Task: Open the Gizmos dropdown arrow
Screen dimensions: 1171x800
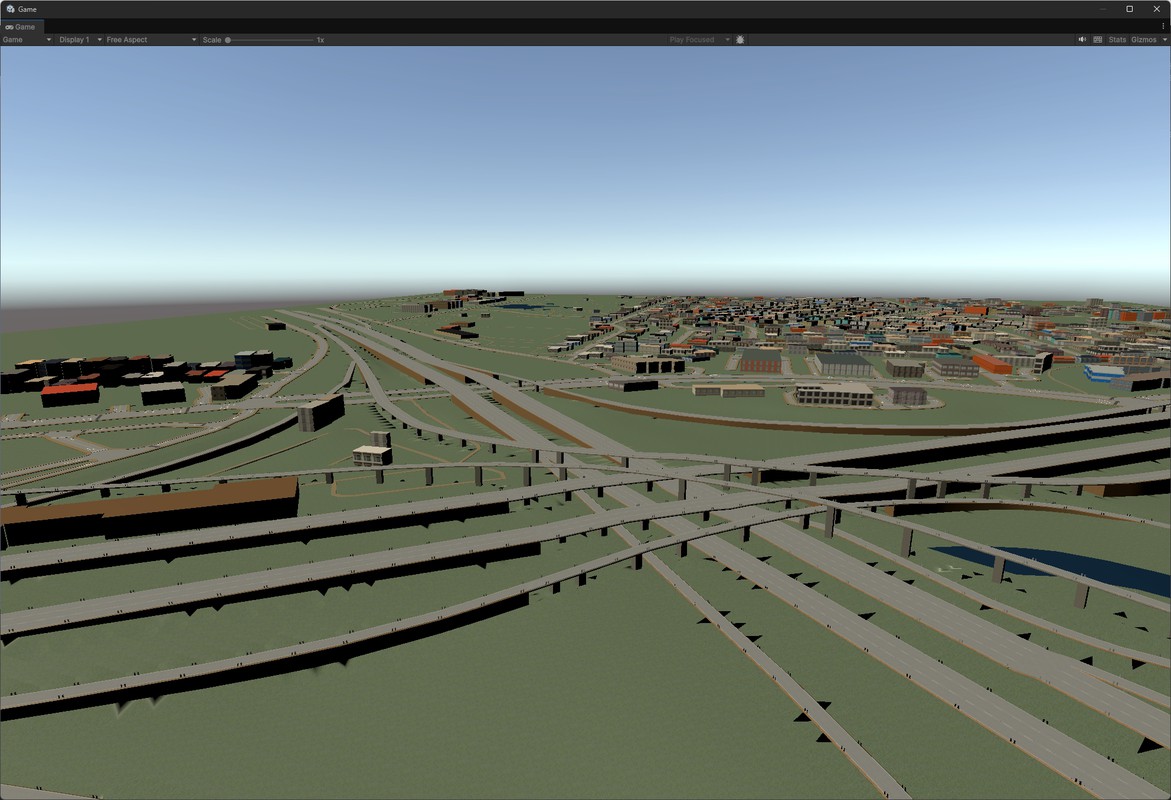Action: pos(1163,39)
